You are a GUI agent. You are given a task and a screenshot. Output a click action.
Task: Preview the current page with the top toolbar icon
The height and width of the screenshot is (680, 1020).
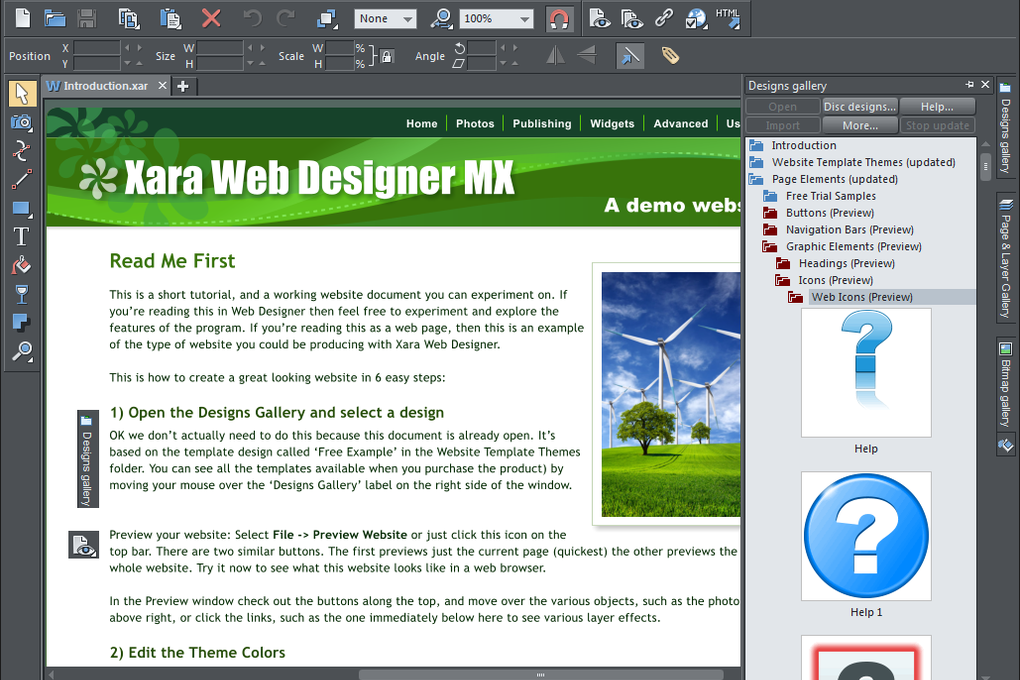tap(599, 18)
